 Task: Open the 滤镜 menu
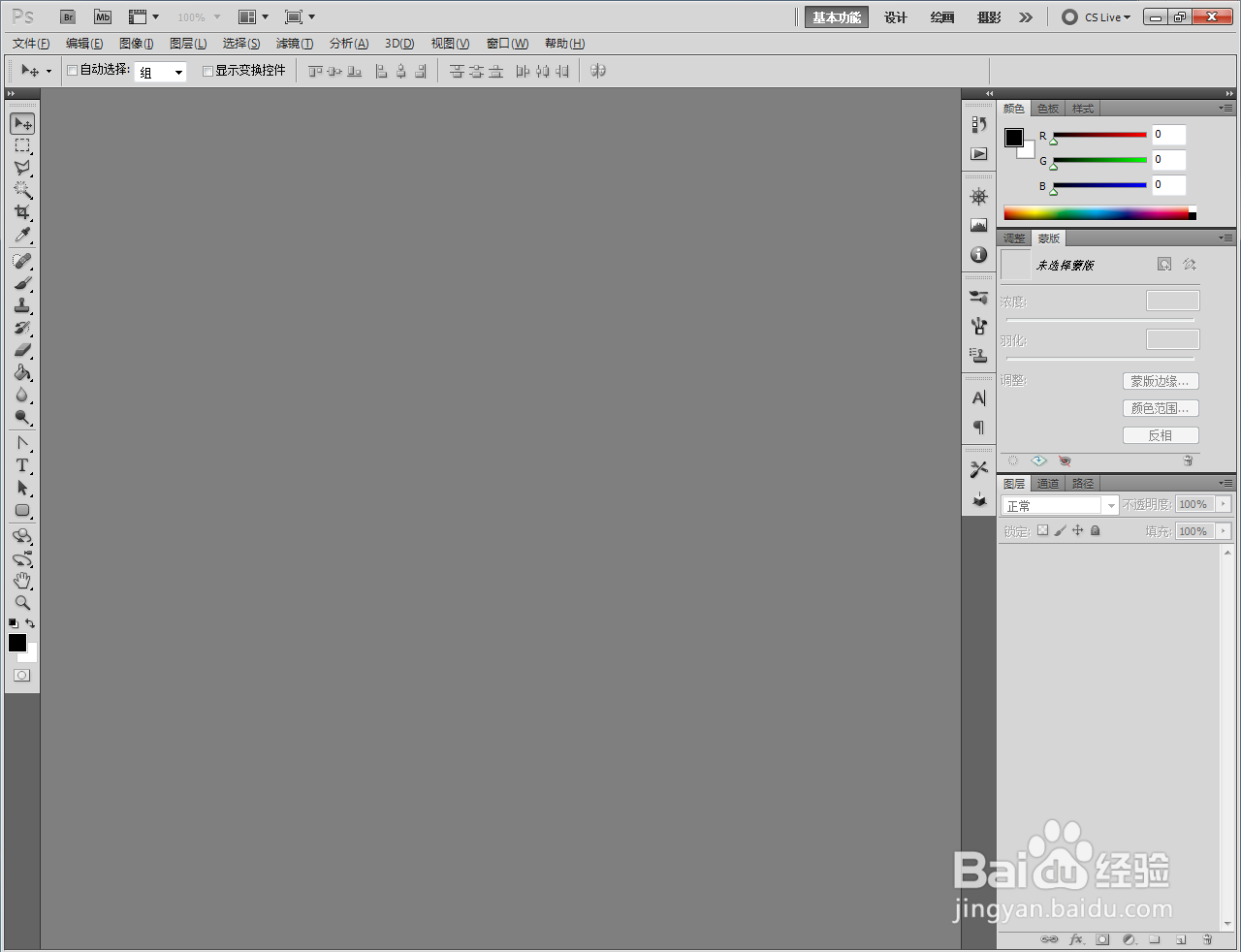(296, 43)
